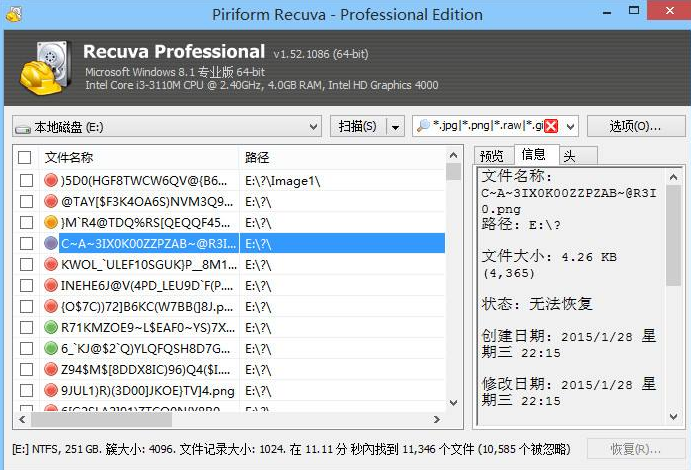Expand the file filter dropdown arrow
Image resolution: width=691 pixels, height=470 pixels.
[570, 127]
